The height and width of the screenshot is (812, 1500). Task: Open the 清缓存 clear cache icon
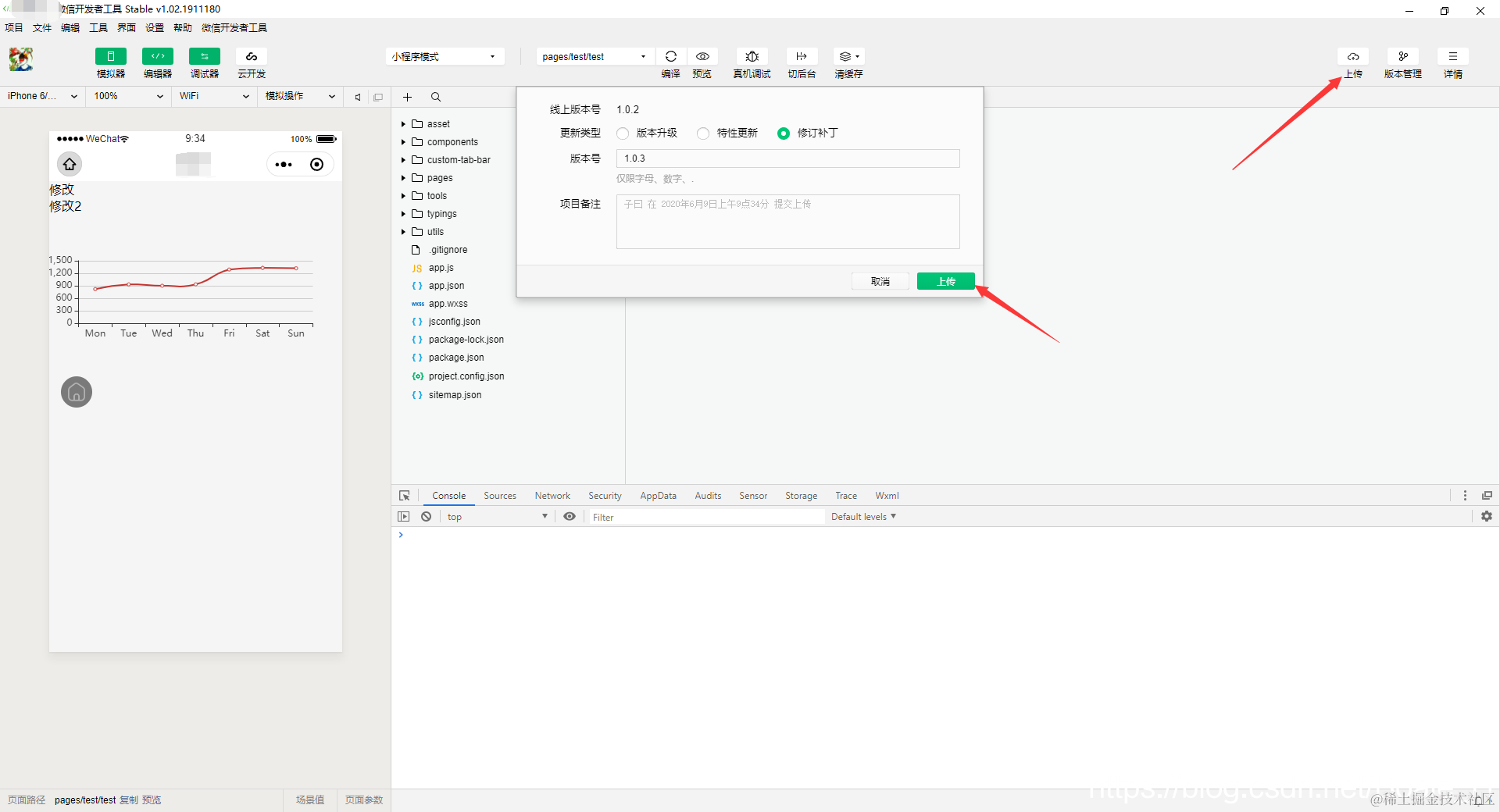tap(848, 56)
